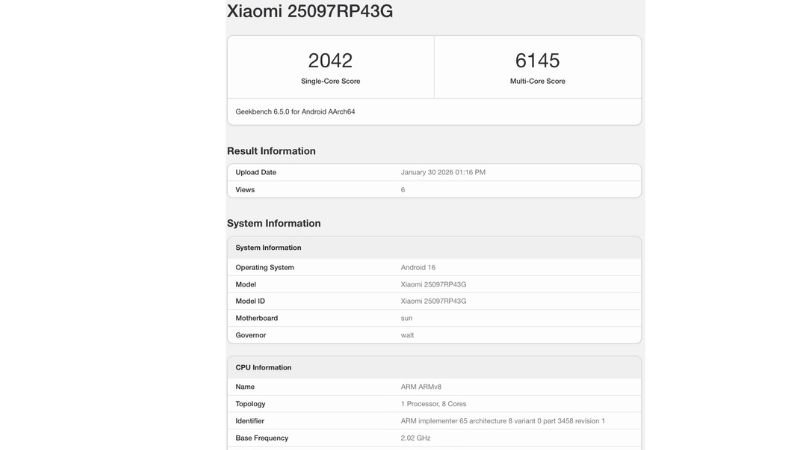Viewport: 800px width, 450px height.
Task: Select the 1 Processor, 8 Cores value
Action: click(433, 404)
